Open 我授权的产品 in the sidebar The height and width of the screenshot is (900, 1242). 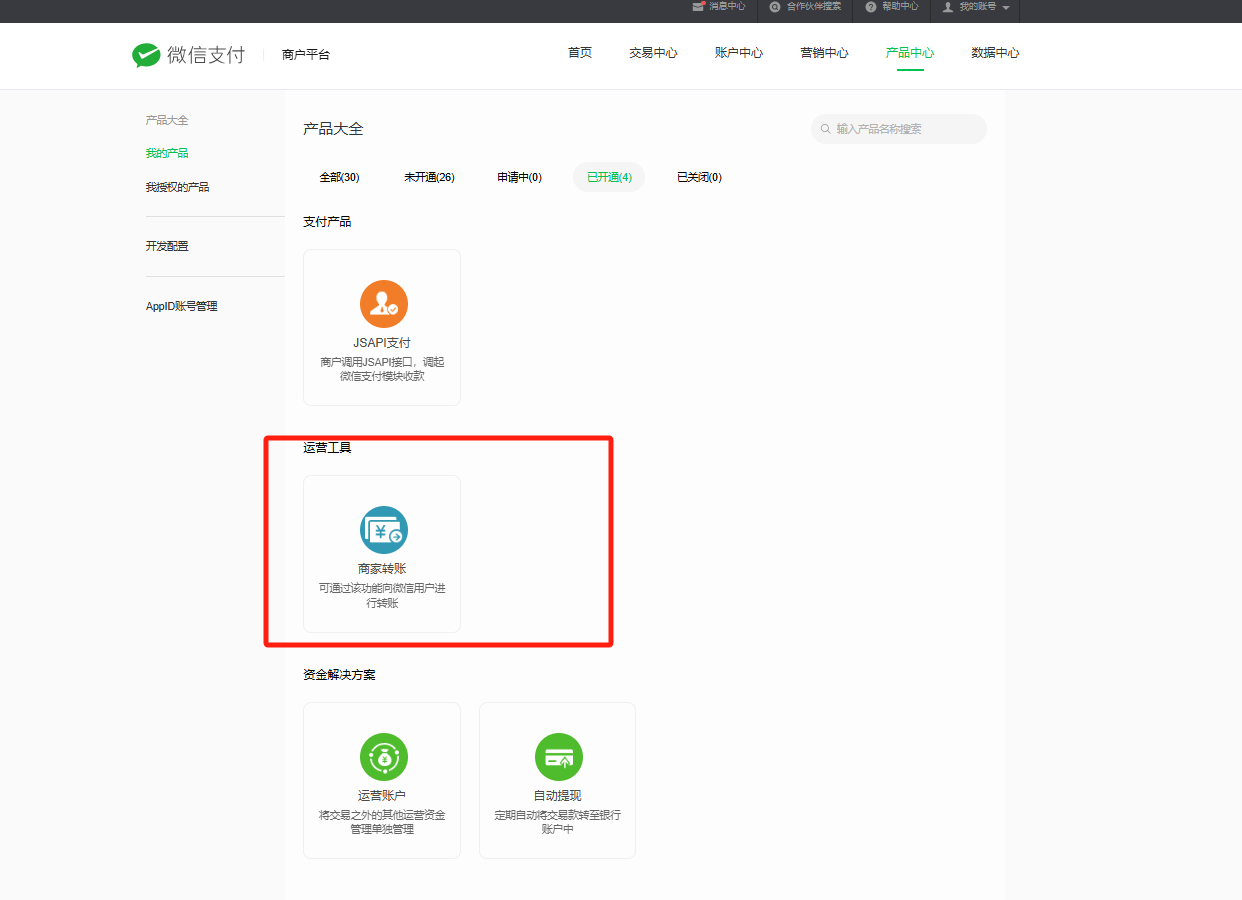[177, 187]
